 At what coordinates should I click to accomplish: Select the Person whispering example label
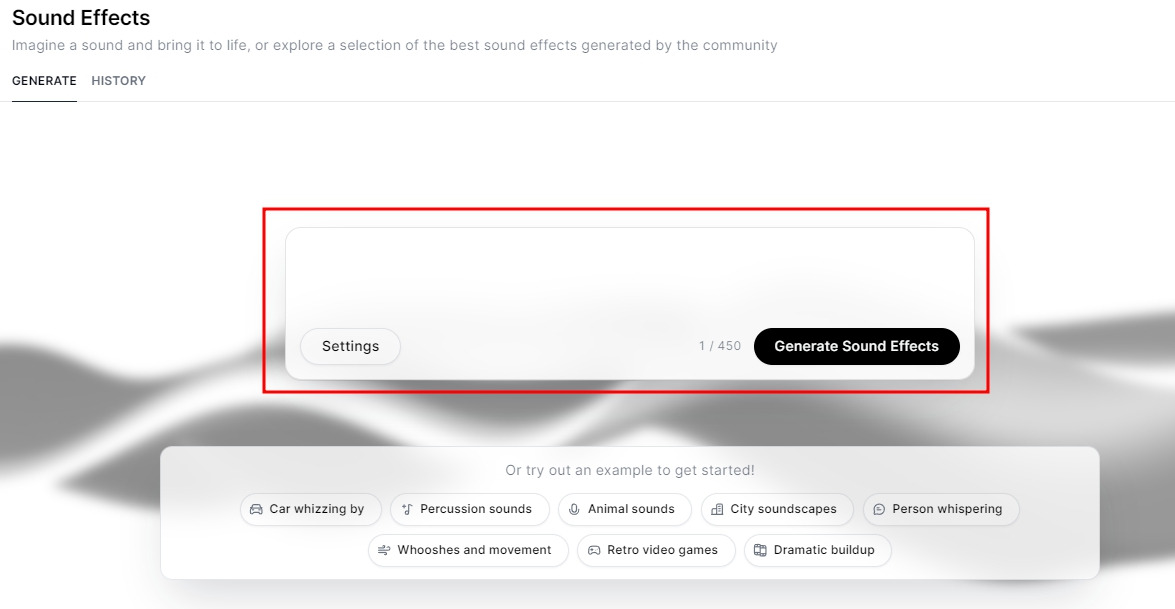pos(947,509)
